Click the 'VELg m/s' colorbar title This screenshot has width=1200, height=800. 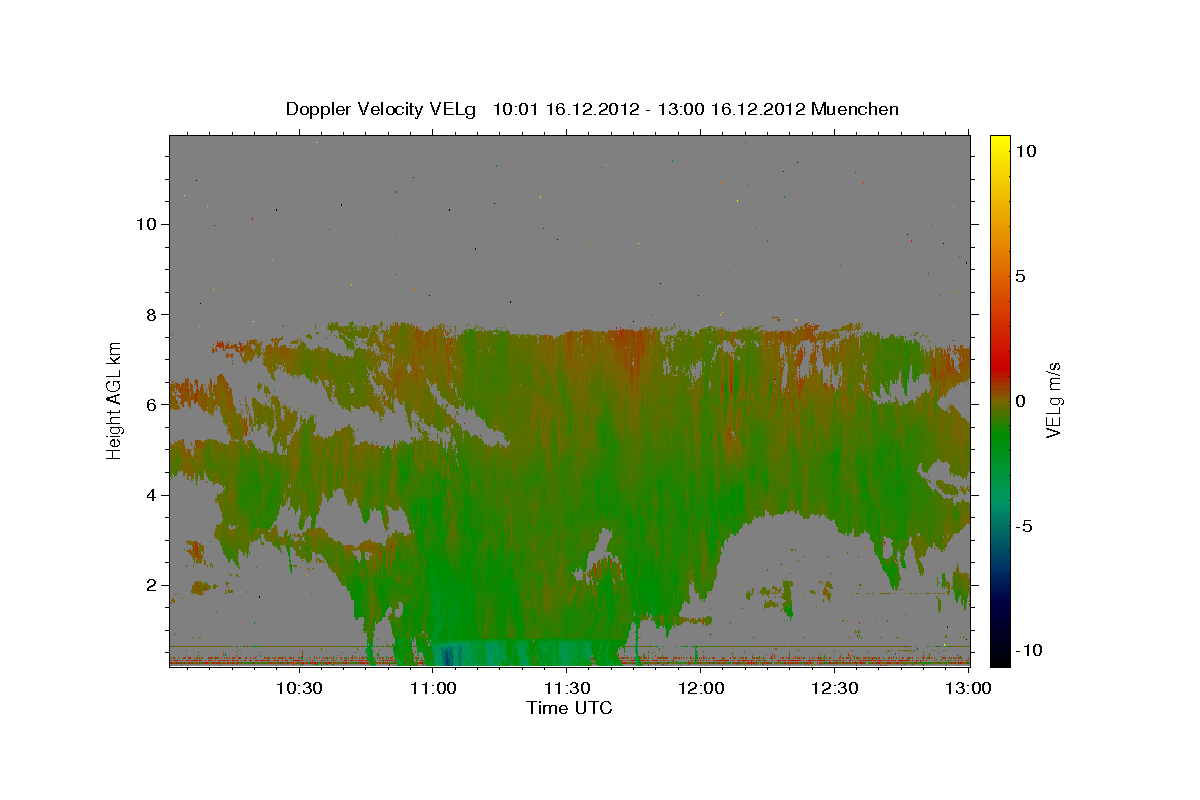[x=1054, y=401]
